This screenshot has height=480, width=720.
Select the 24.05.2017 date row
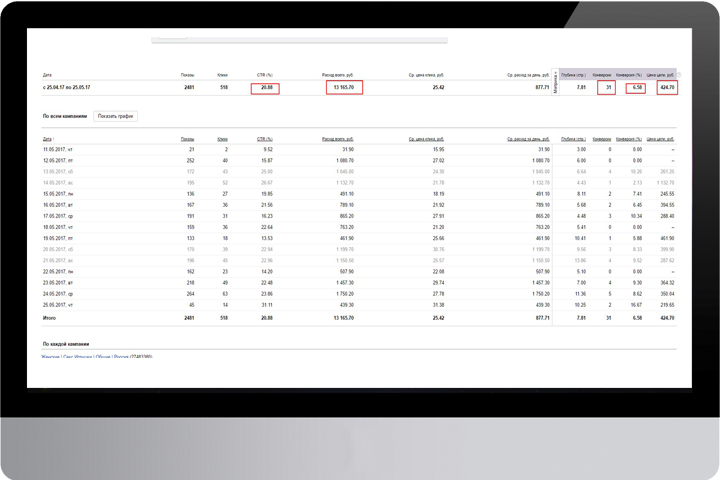[x=359, y=294]
